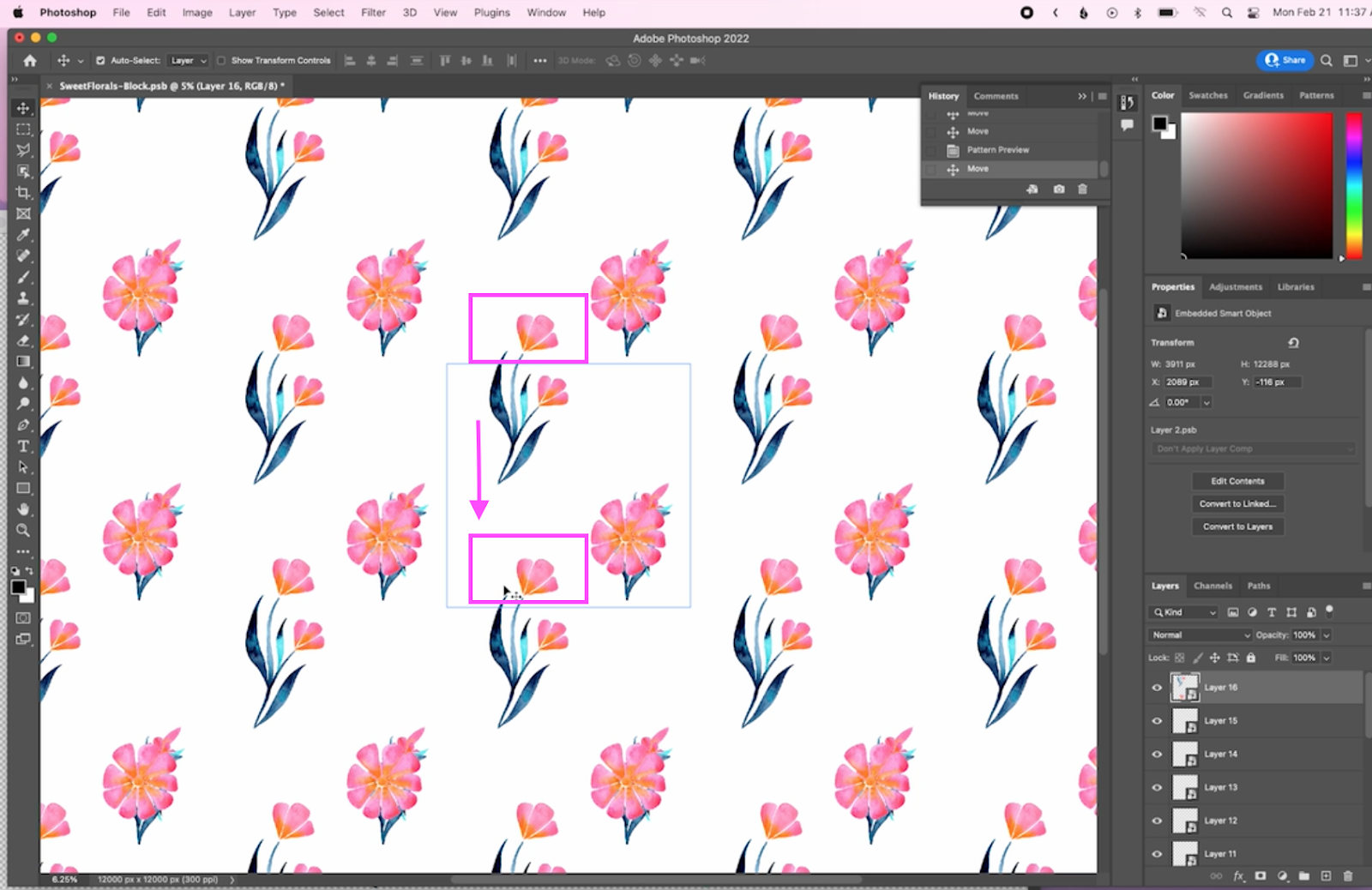Screen dimensions: 1372x890
Task: Select the Eyedropper tool
Action: pyautogui.click(x=23, y=235)
